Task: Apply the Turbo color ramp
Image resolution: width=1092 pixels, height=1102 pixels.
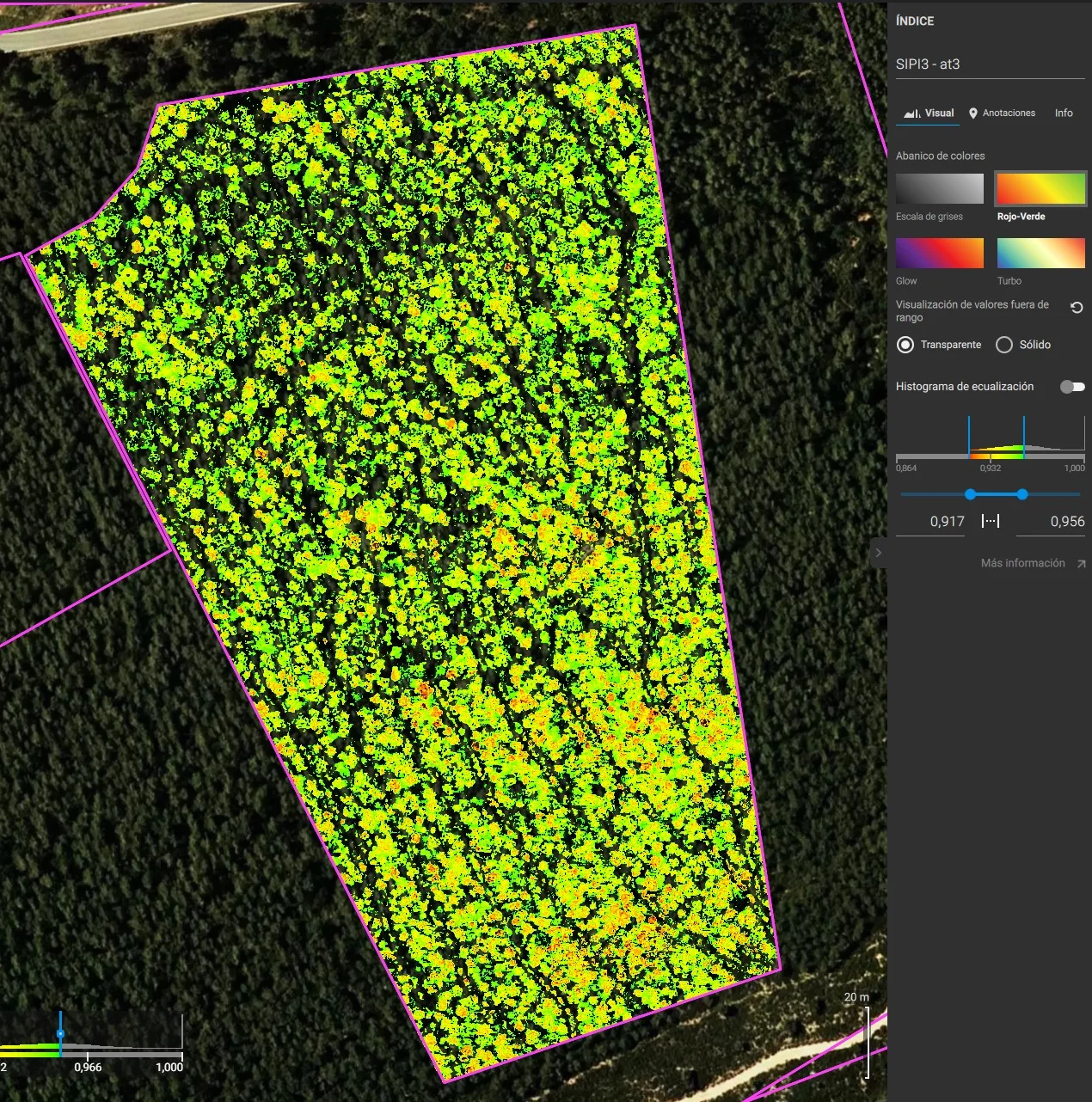Action: point(1040,254)
